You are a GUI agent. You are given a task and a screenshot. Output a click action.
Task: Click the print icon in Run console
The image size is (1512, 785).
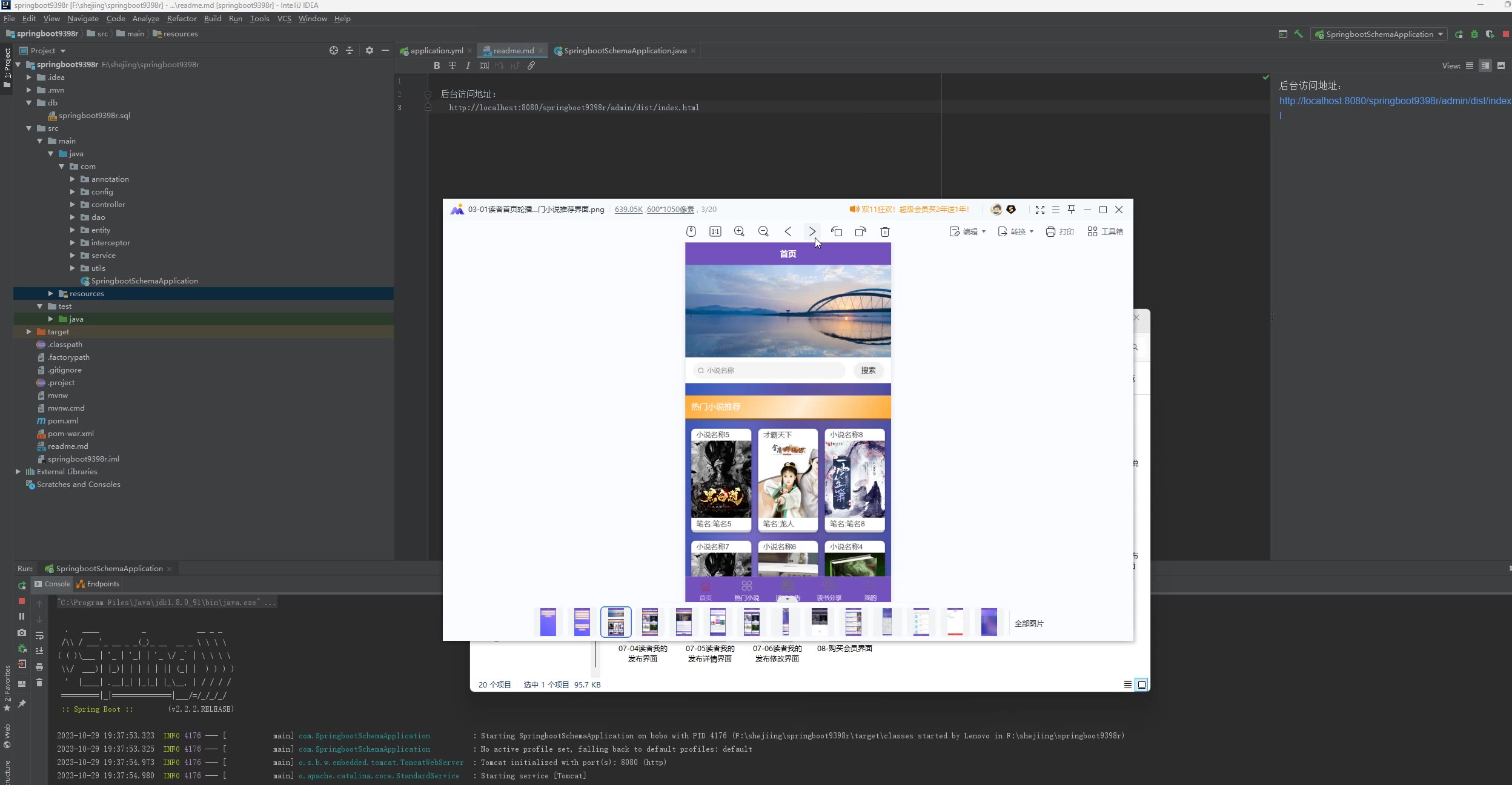click(39, 667)
